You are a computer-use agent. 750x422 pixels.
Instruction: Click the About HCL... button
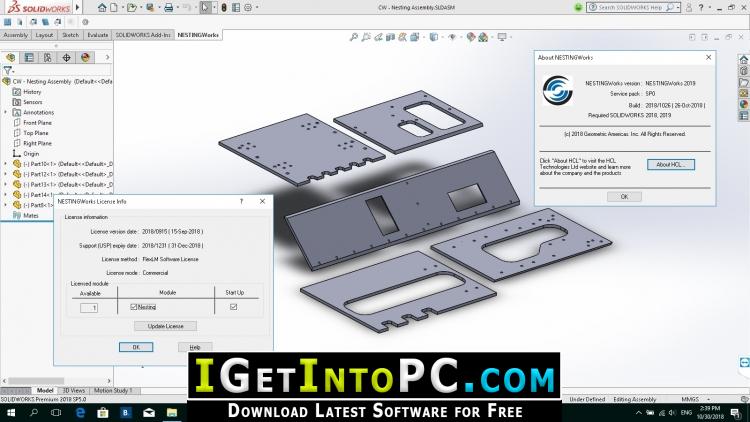click(x=671, y=165)
